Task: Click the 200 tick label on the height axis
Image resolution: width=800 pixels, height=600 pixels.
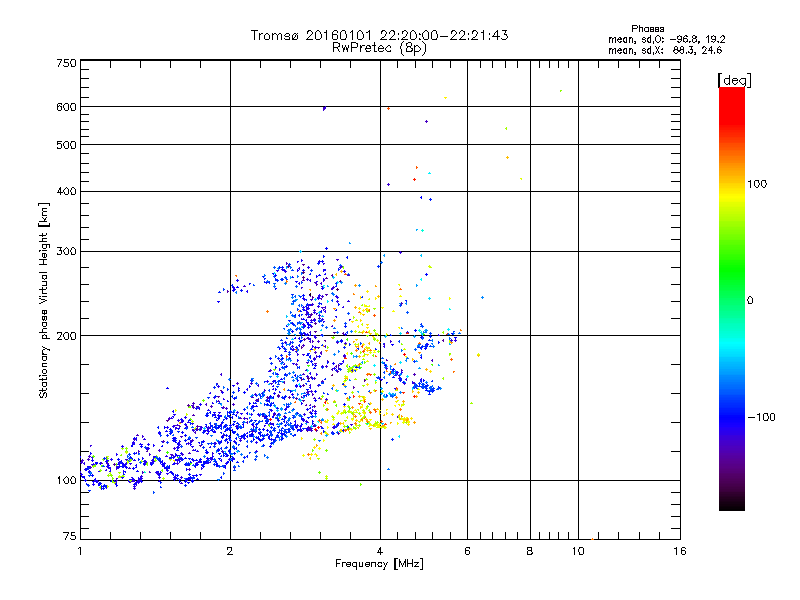Action: (66, 336)
